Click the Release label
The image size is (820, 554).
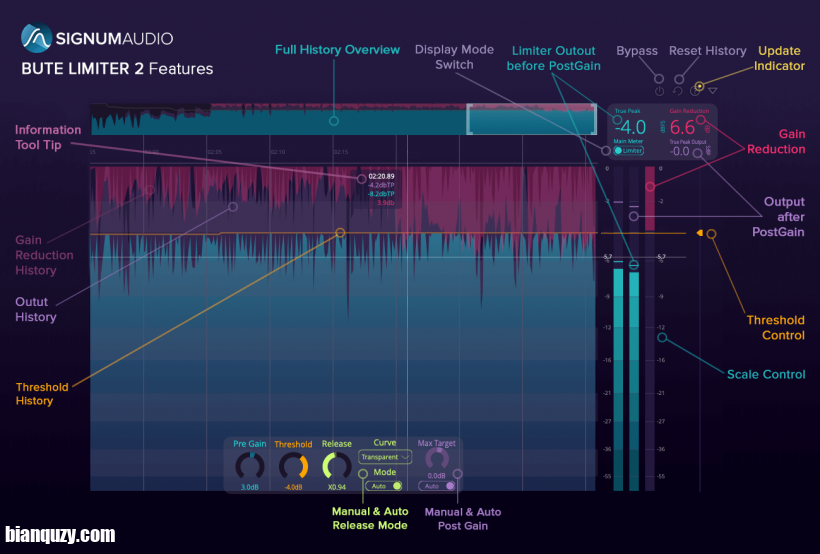point(337,444)
